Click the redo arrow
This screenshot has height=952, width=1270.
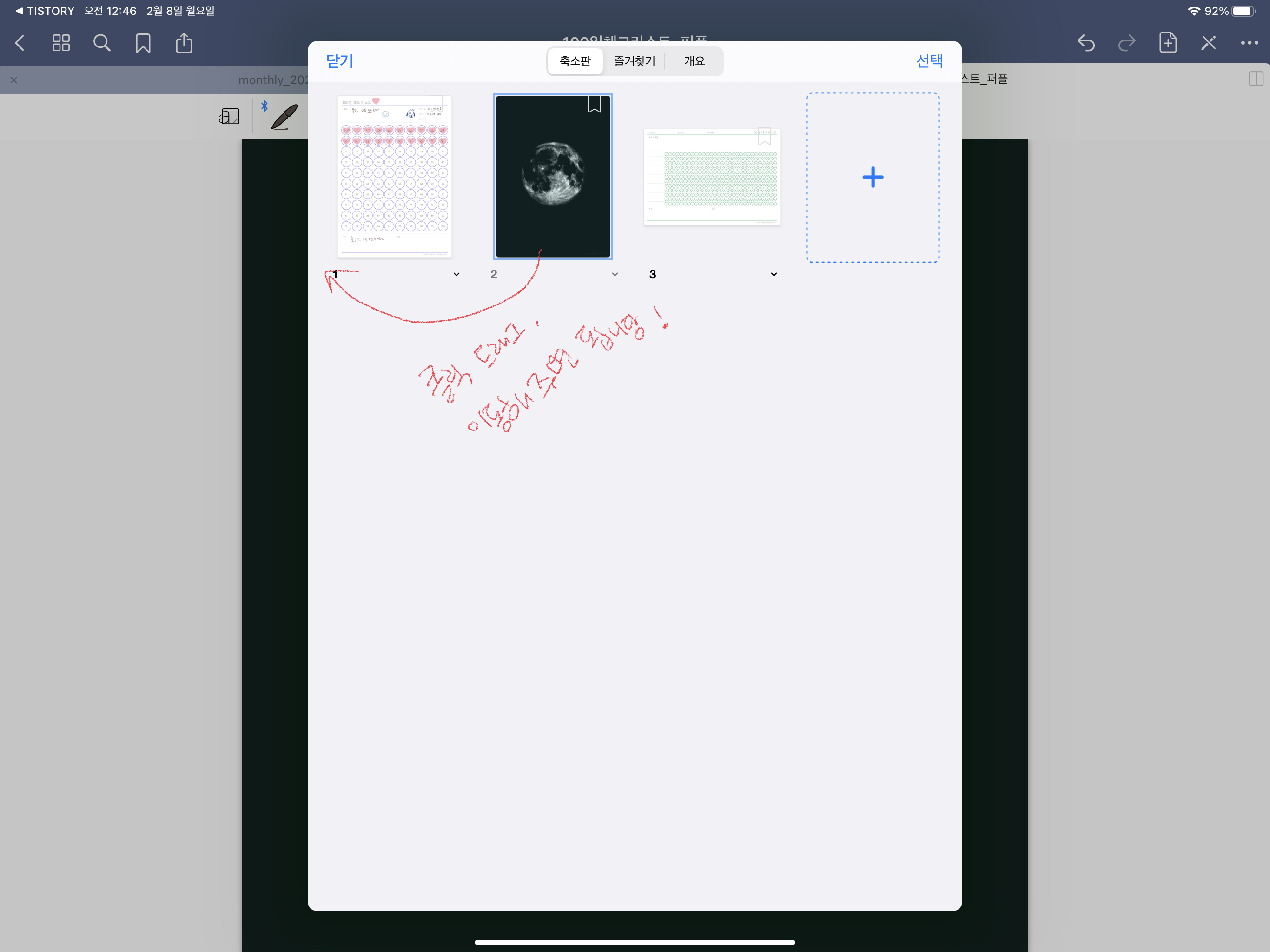pos(1126,43)
